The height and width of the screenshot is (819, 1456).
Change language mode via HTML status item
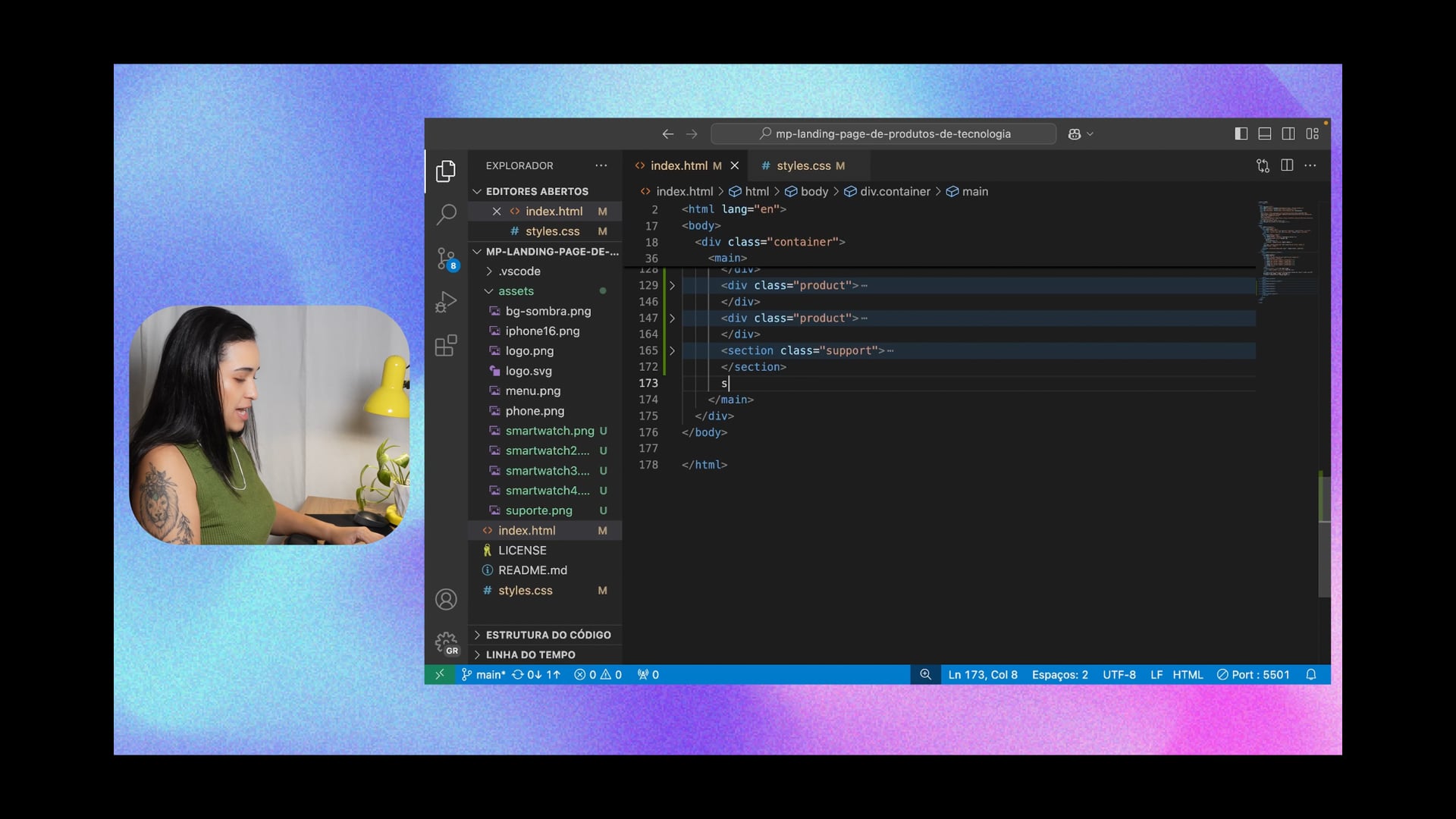(1188, 675)
